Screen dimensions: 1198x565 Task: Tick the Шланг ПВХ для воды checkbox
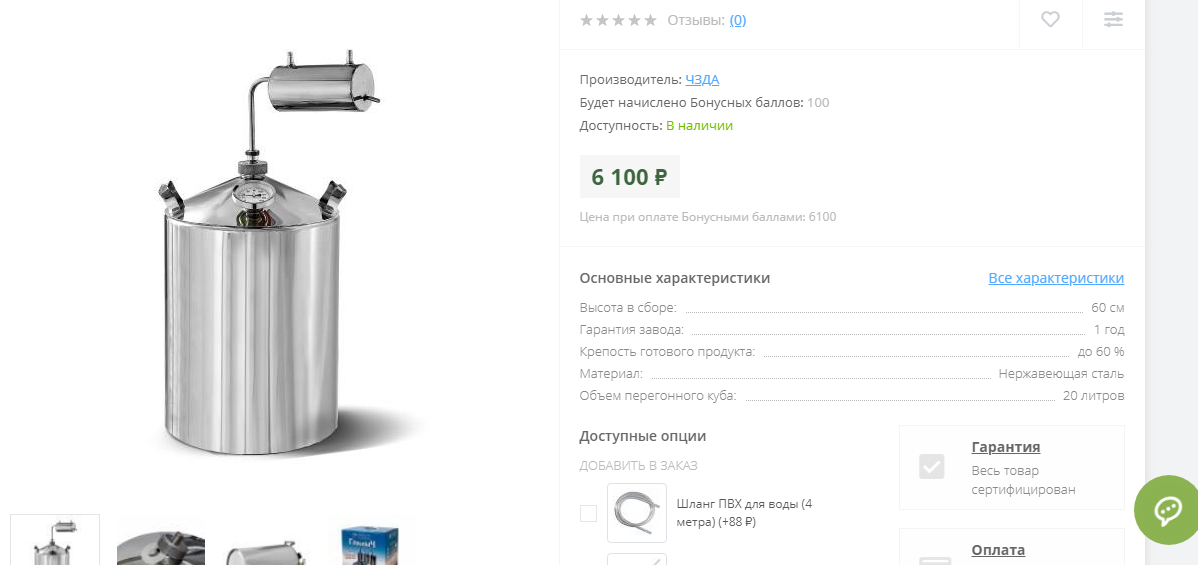(x=588, y=513)
